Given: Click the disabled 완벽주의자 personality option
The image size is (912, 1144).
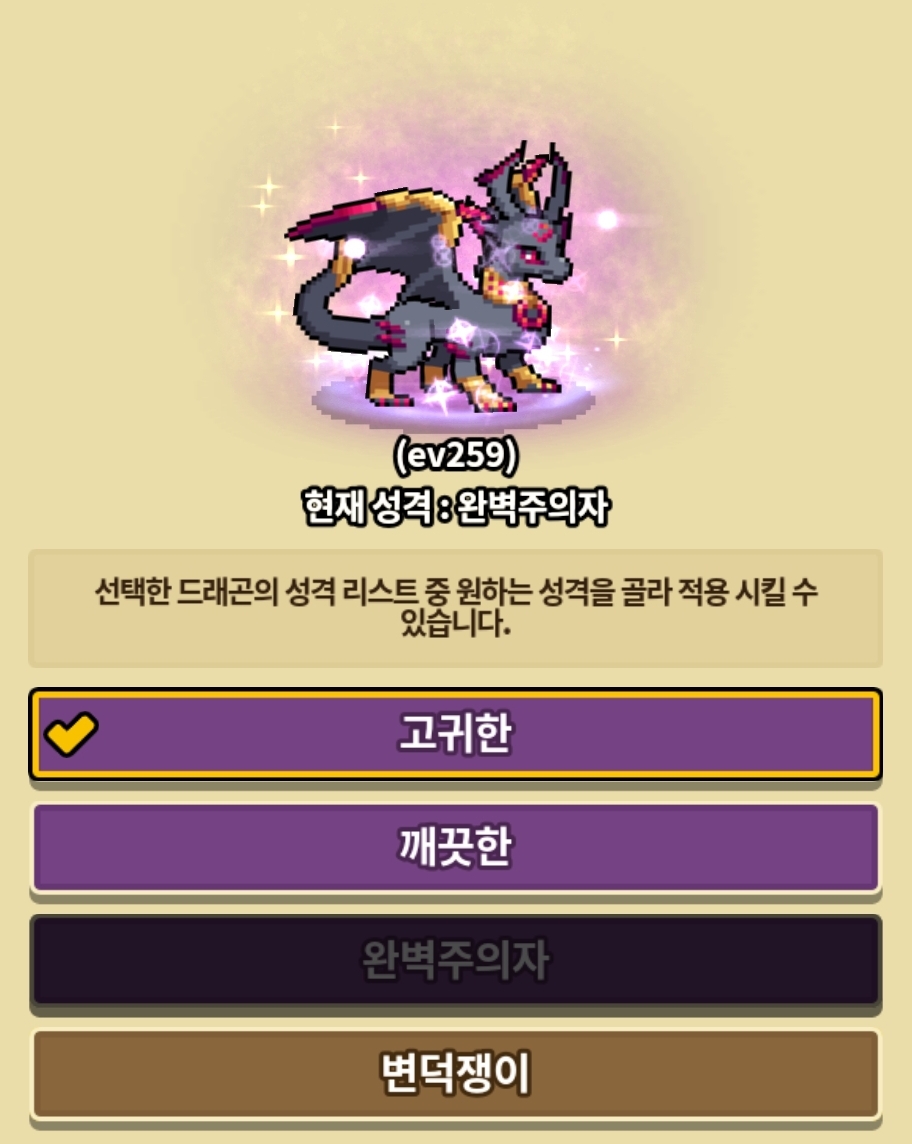Looking at the screenshot, I should 455,960.
